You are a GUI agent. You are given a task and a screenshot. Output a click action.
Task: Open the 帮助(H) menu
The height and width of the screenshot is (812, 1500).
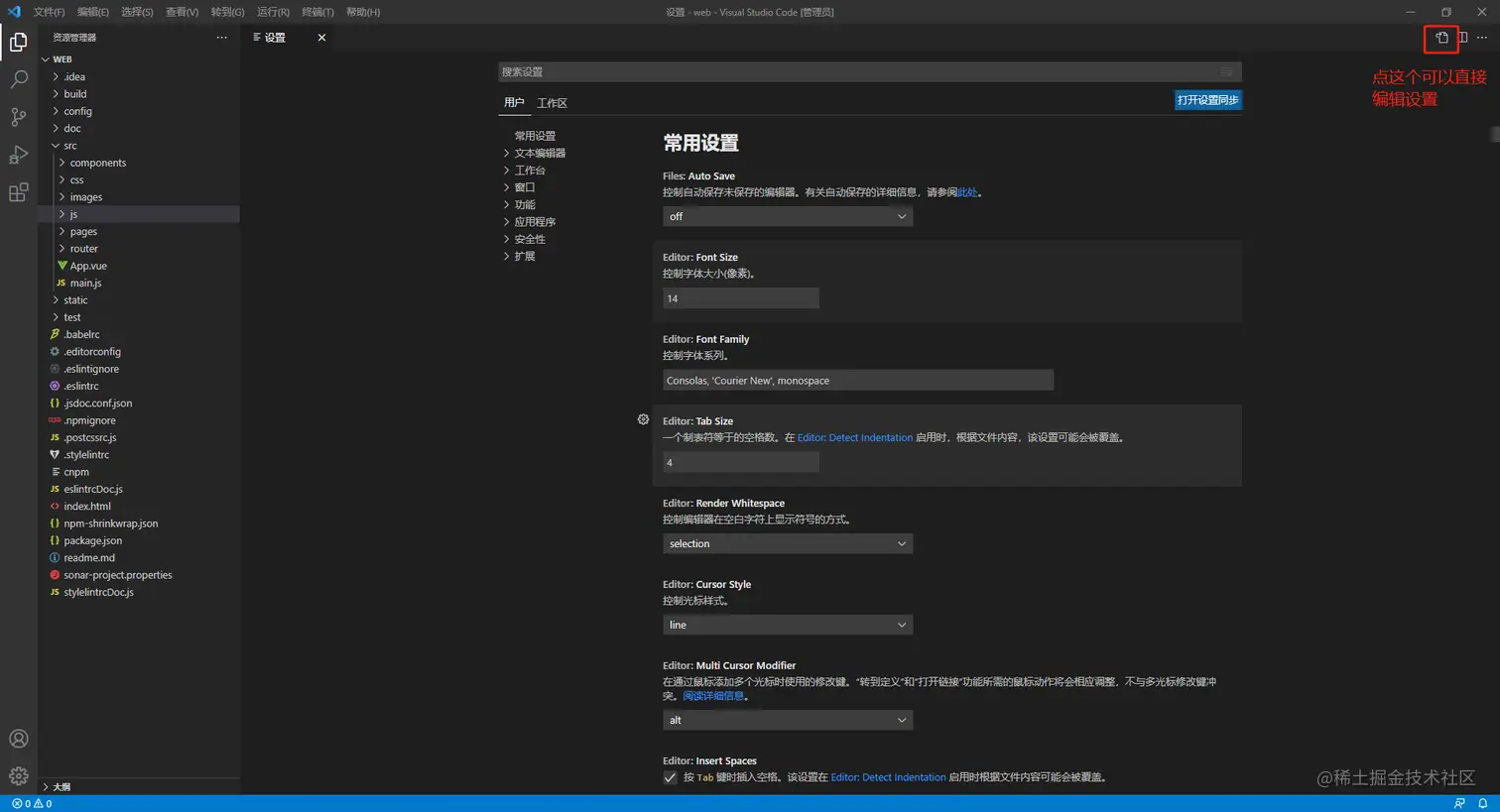pos(363,12)
